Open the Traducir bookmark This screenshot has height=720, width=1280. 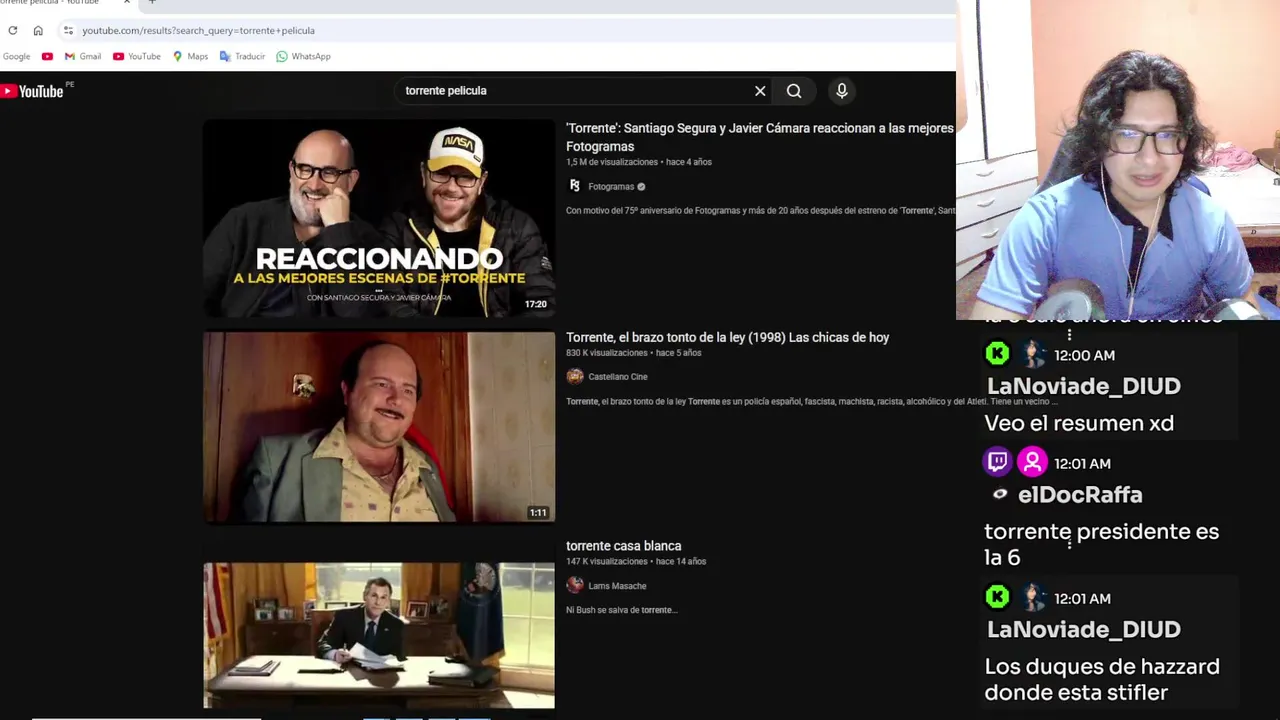tap(242, 56)
